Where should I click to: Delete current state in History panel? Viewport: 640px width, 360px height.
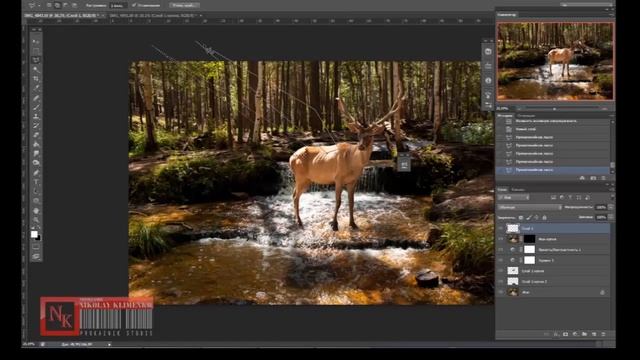pyautogui.click(x=603, y=178)
